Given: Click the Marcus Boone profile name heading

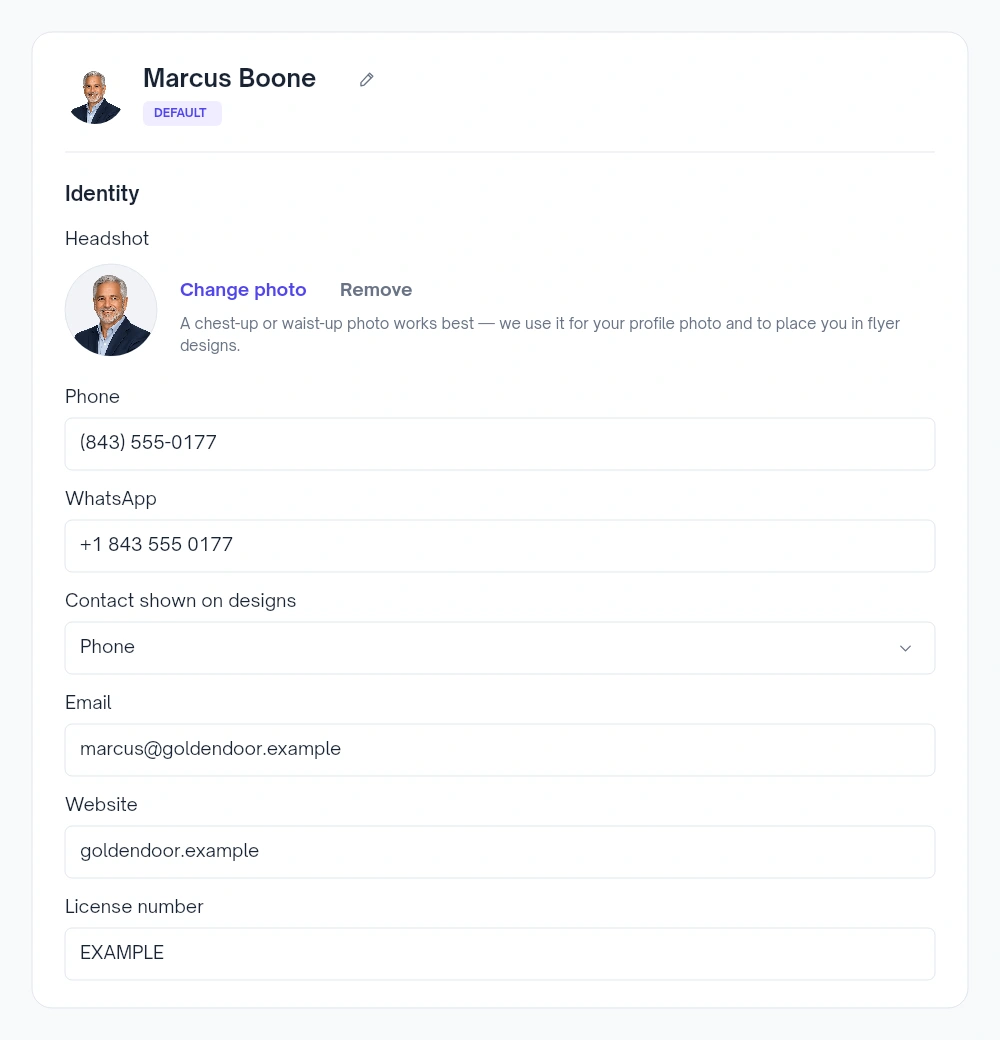Looking at the screenshot, I should coord(229,78).
